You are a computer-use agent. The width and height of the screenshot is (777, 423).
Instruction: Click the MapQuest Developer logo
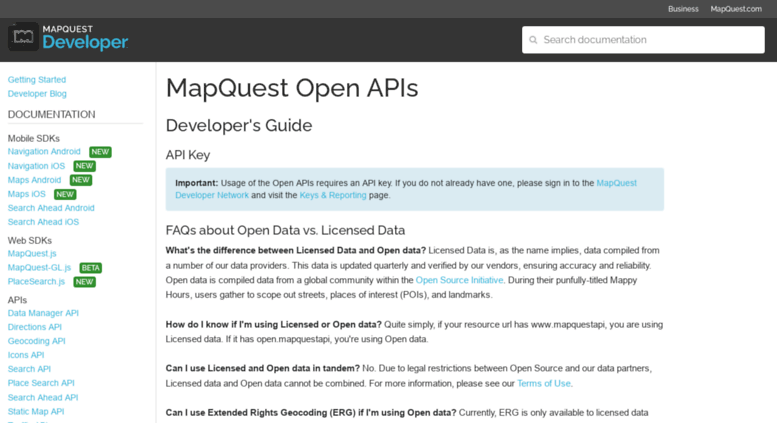point(68,39)
